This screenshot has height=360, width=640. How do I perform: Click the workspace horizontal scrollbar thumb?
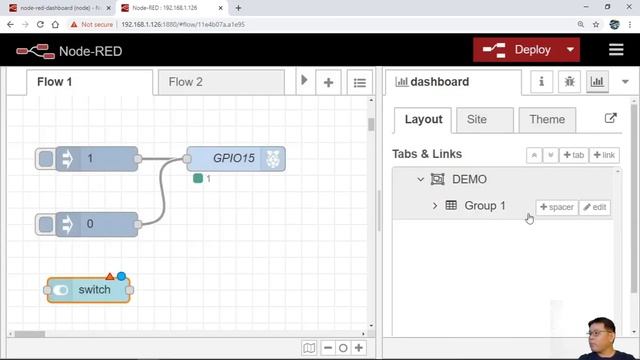pyautogui.click(x=30, y=334)
